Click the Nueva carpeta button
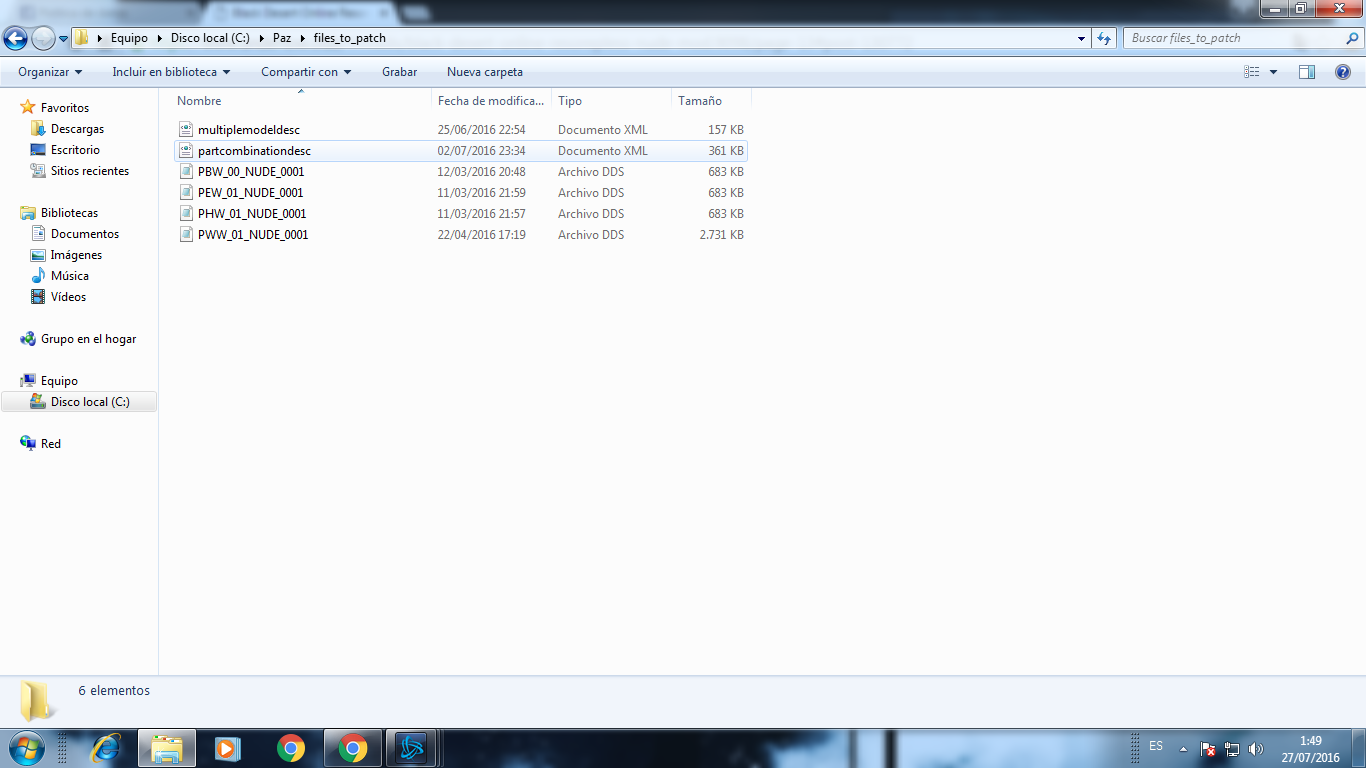The height and width of the screenshot is (768, 1366). click(x=485, y=72)
